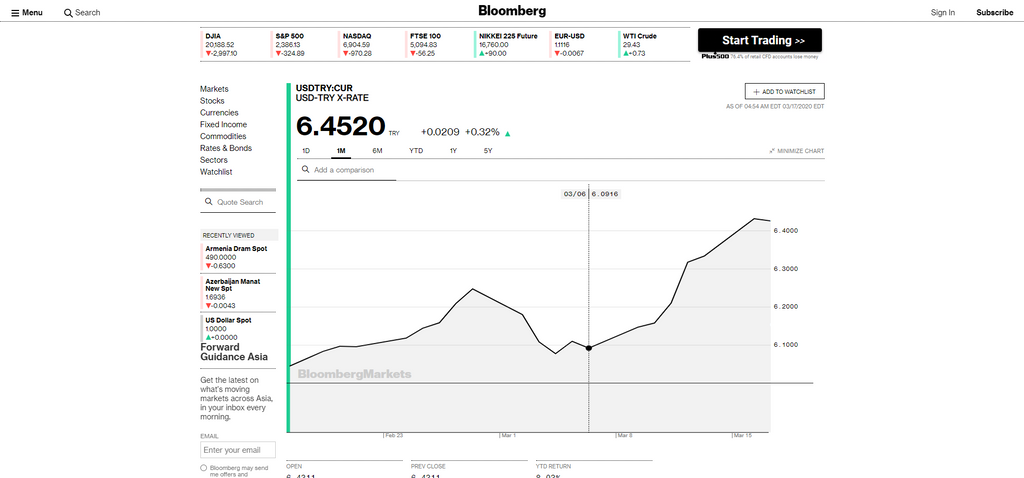Go to Stocks section in sidebar
This screenshot has width=1024, height=478.
click(x=212, y=101)
